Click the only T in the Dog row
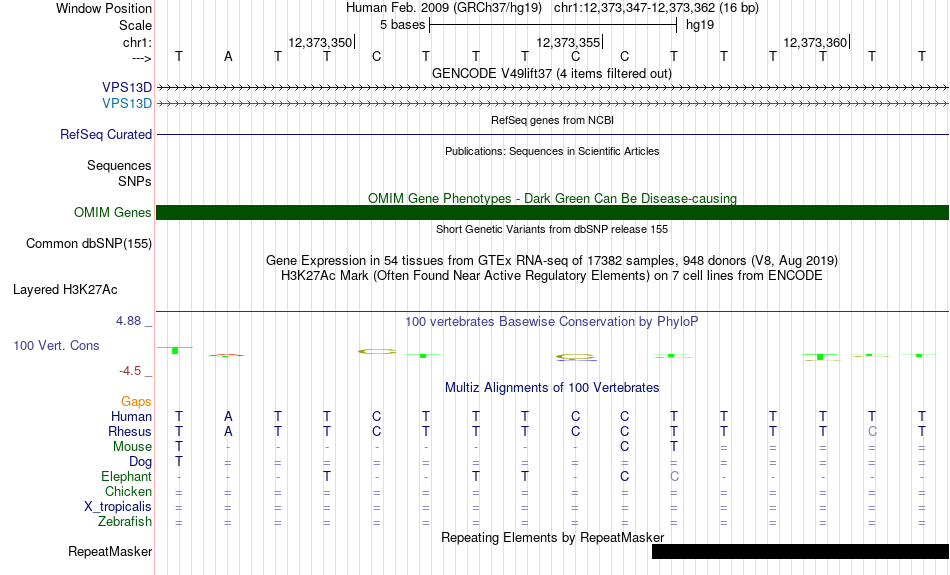Image resolution: width=950 pixels, height=575 pixels. tap(179, 462)
